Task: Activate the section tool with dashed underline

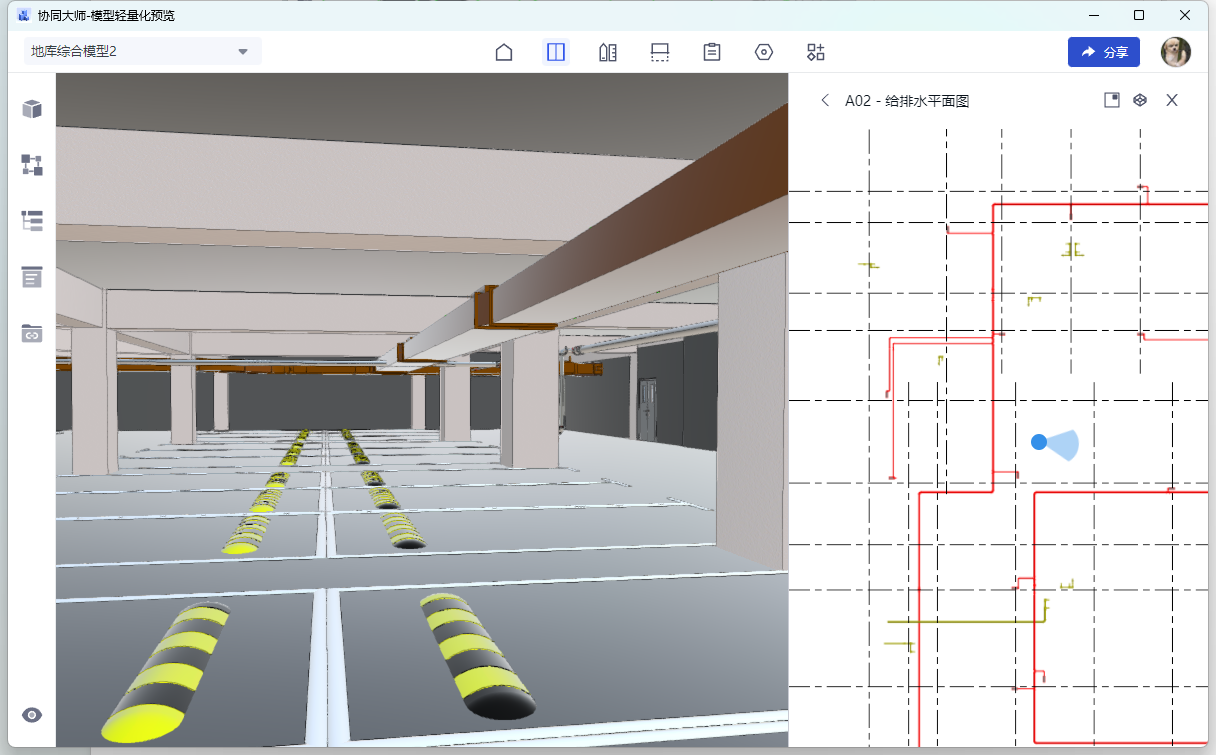Action: (660, 52)
